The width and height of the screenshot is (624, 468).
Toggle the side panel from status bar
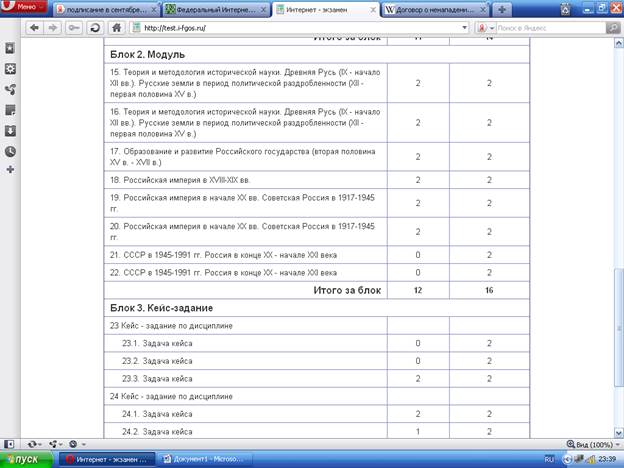(9, 444)
